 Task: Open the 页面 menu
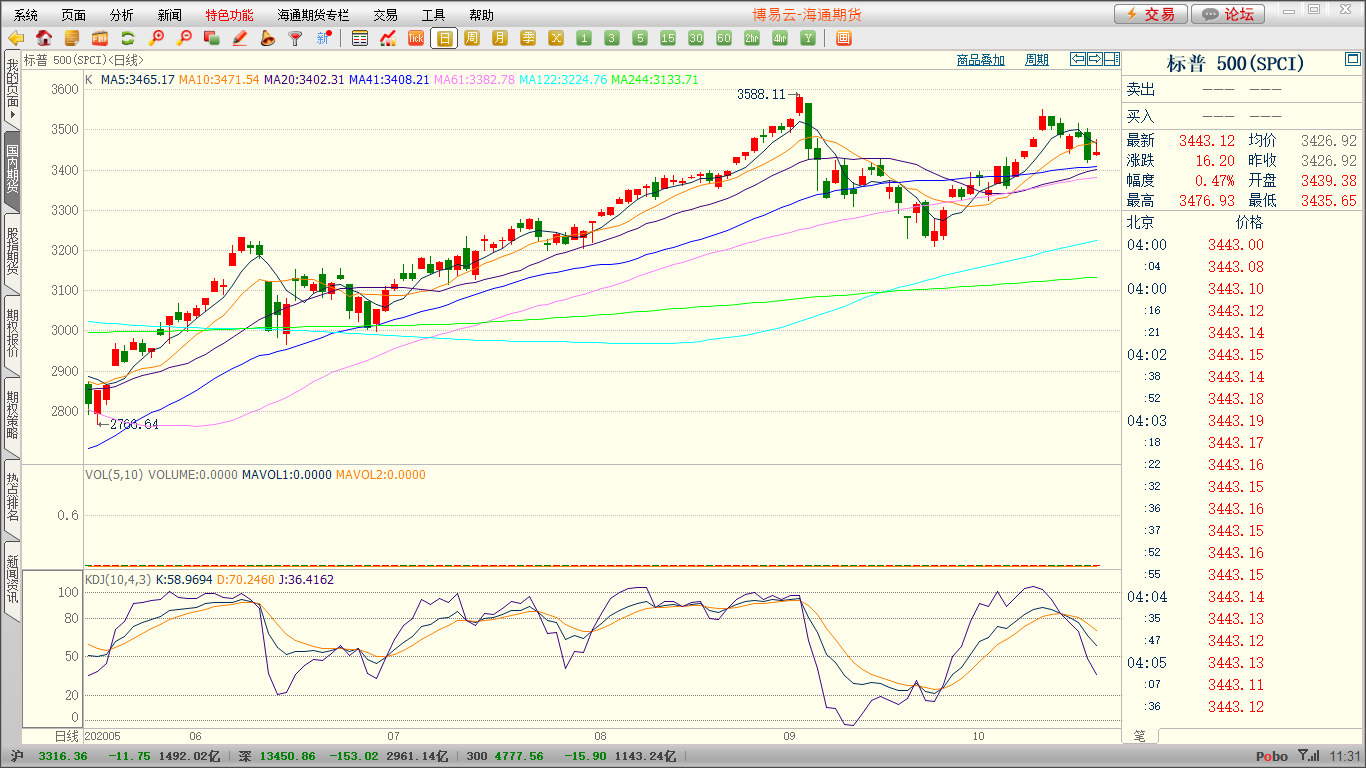(x=74, y=15)
